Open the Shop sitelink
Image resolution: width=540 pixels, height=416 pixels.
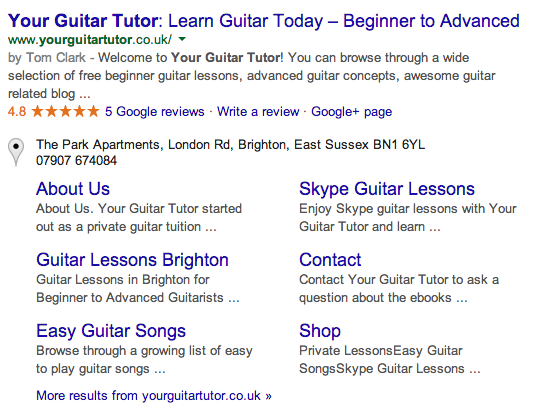click(320, 331)
